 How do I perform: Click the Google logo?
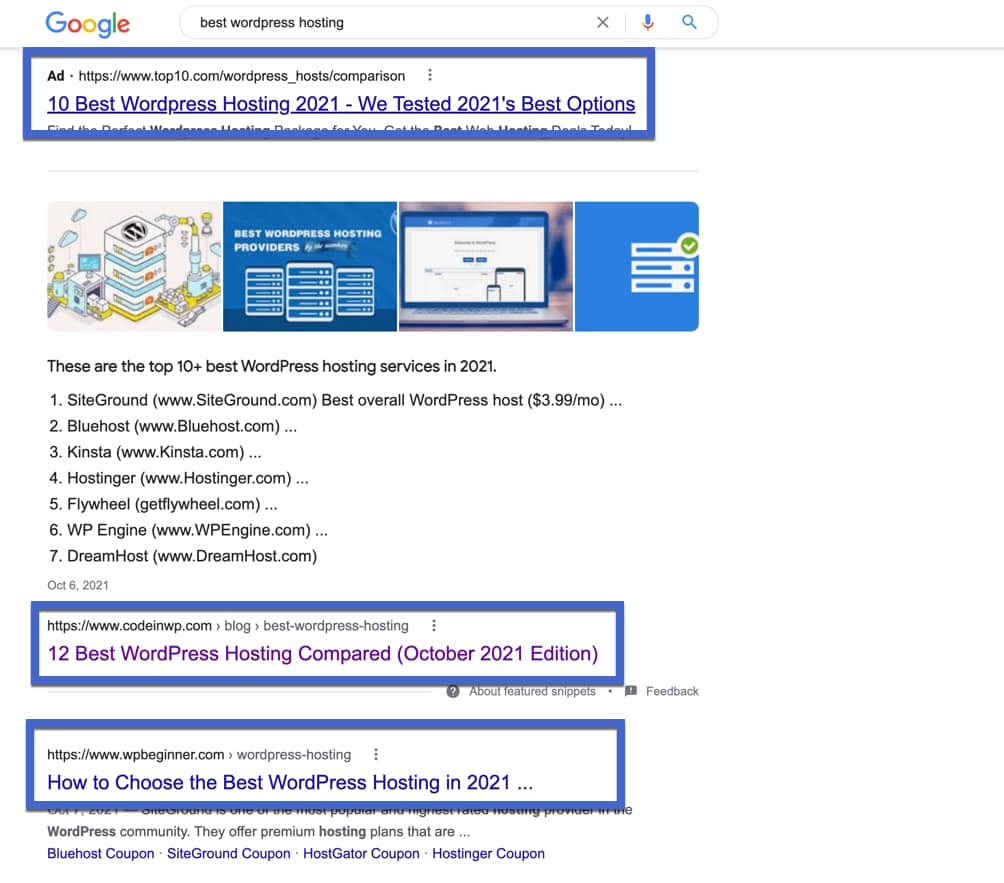(x=87, y=24)
